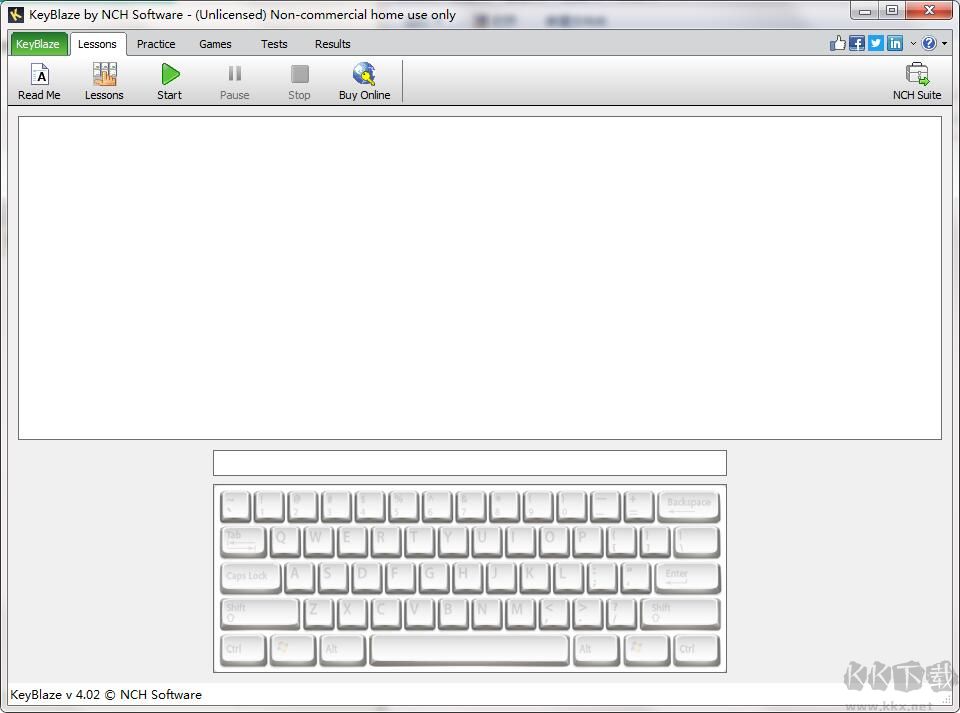960x713 pixels.
Task: Share KeyBlaze on Facebook
Action: [x=857, y=43]
